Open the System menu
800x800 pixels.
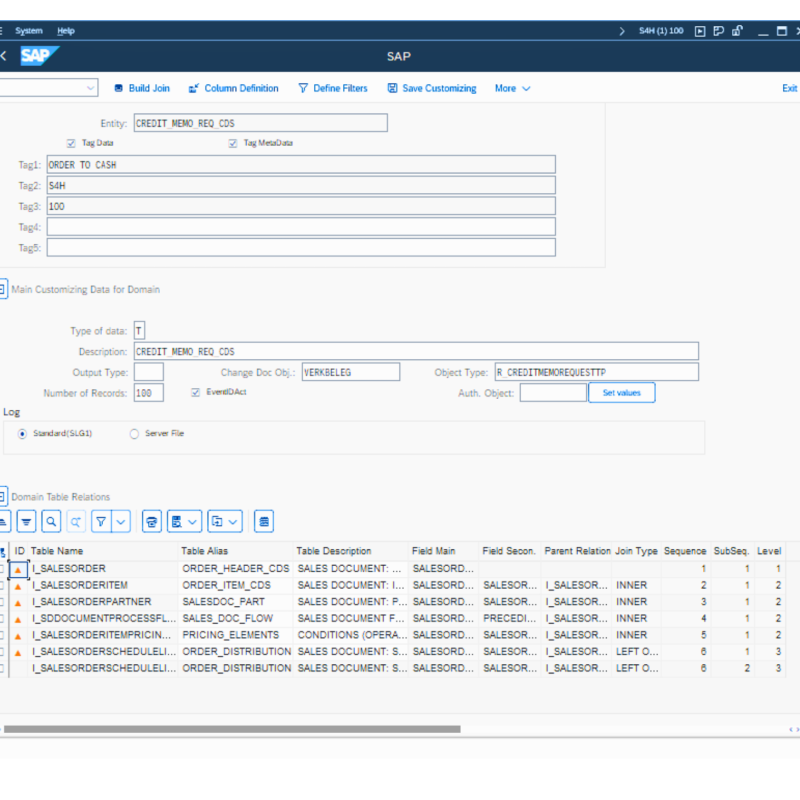tap(29, 31)
